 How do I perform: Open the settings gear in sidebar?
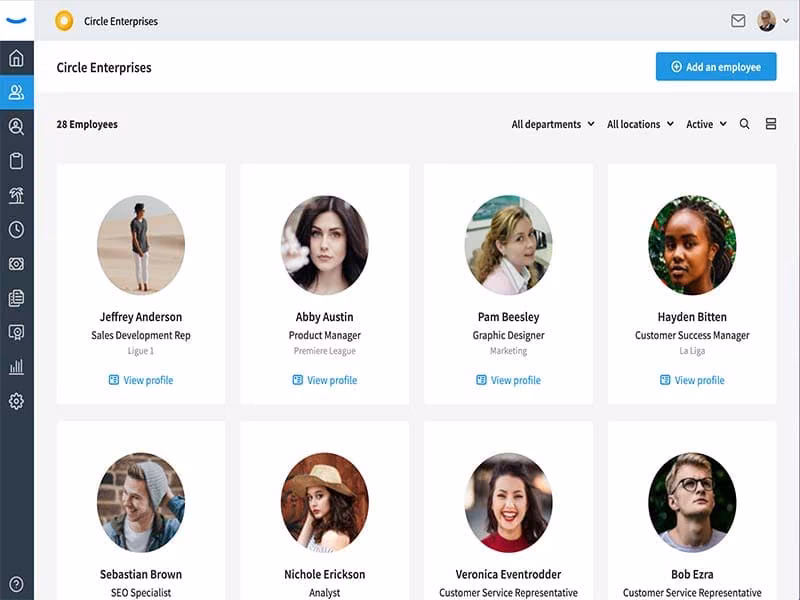point(16,401)
